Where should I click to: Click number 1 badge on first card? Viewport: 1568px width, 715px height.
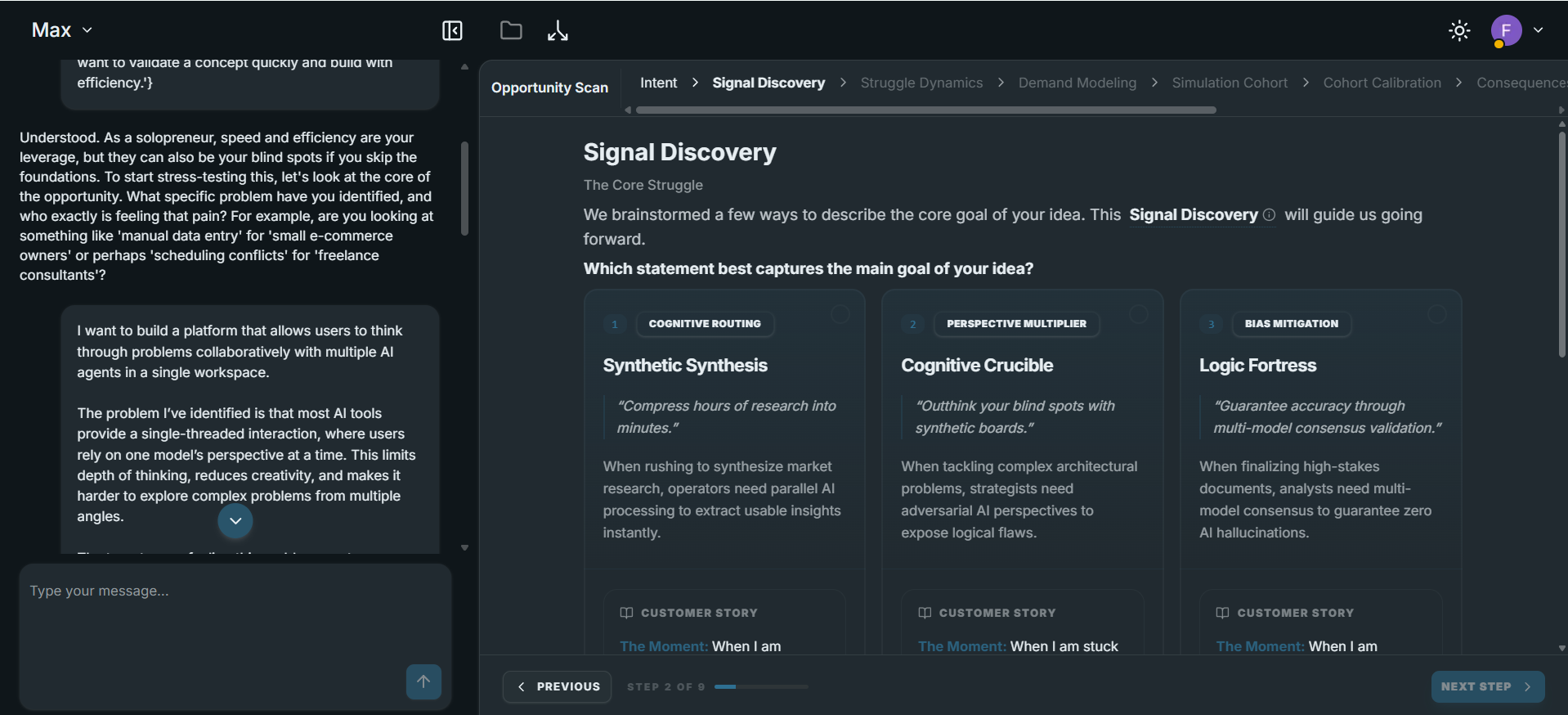tap(615, 324)
